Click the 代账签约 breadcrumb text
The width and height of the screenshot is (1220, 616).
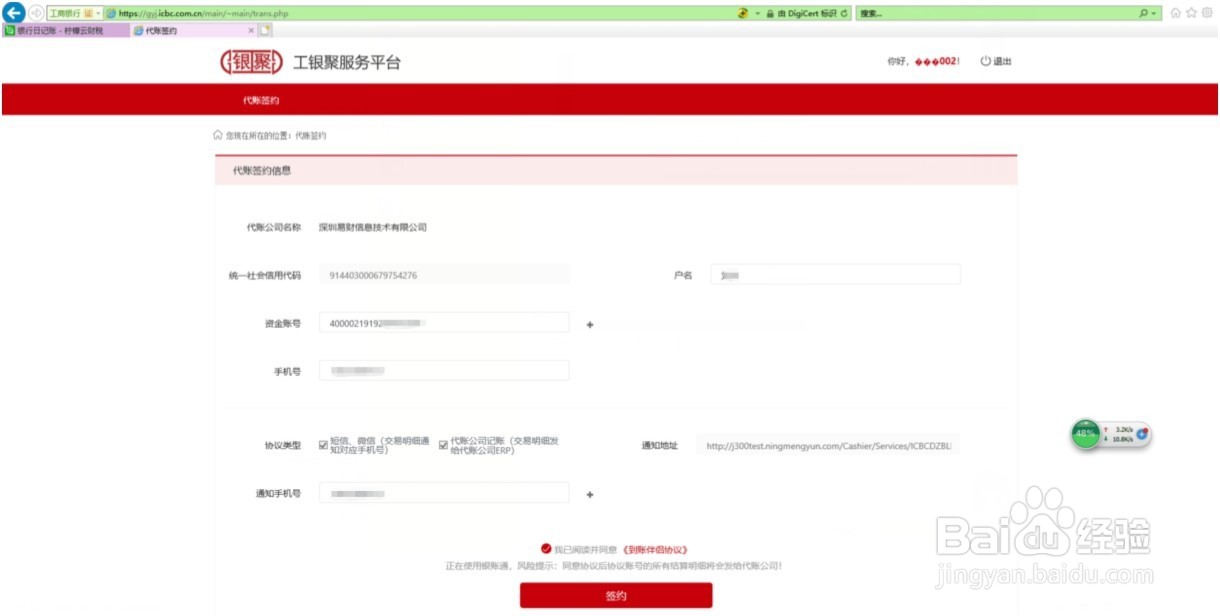click(x=311, y=135)
